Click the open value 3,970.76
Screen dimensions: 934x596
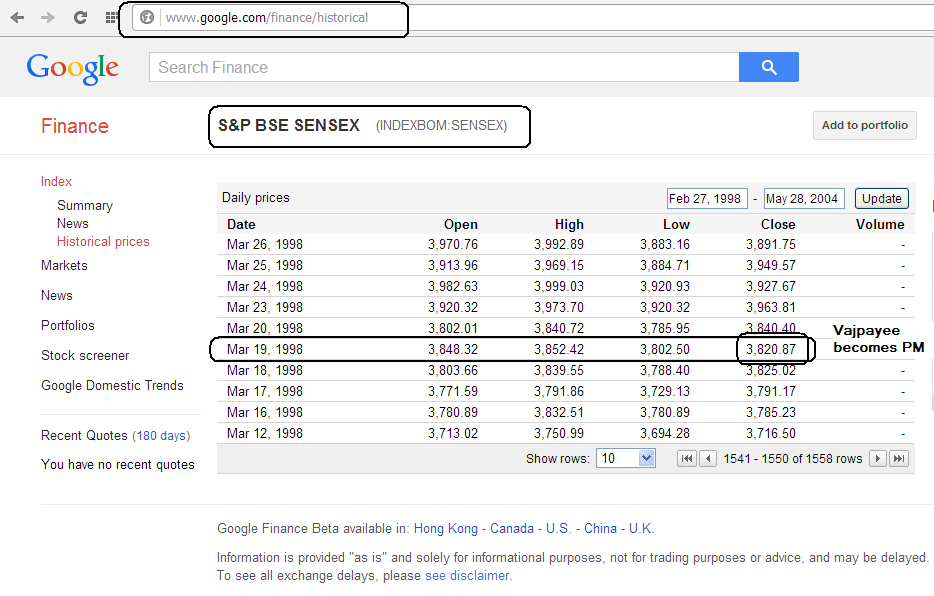453,245
